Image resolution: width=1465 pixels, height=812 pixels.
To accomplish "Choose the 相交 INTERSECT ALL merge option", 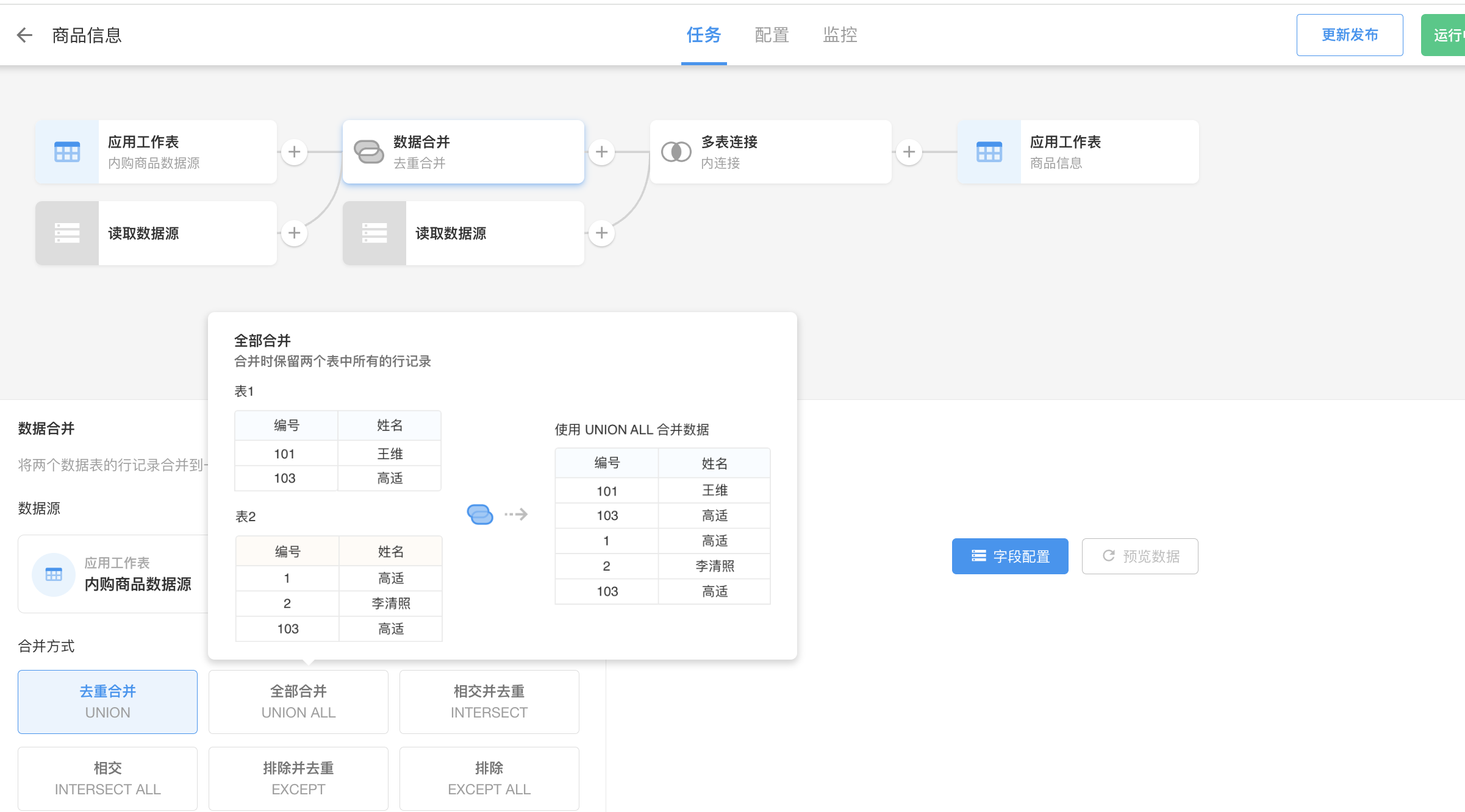I will point(107,778).
